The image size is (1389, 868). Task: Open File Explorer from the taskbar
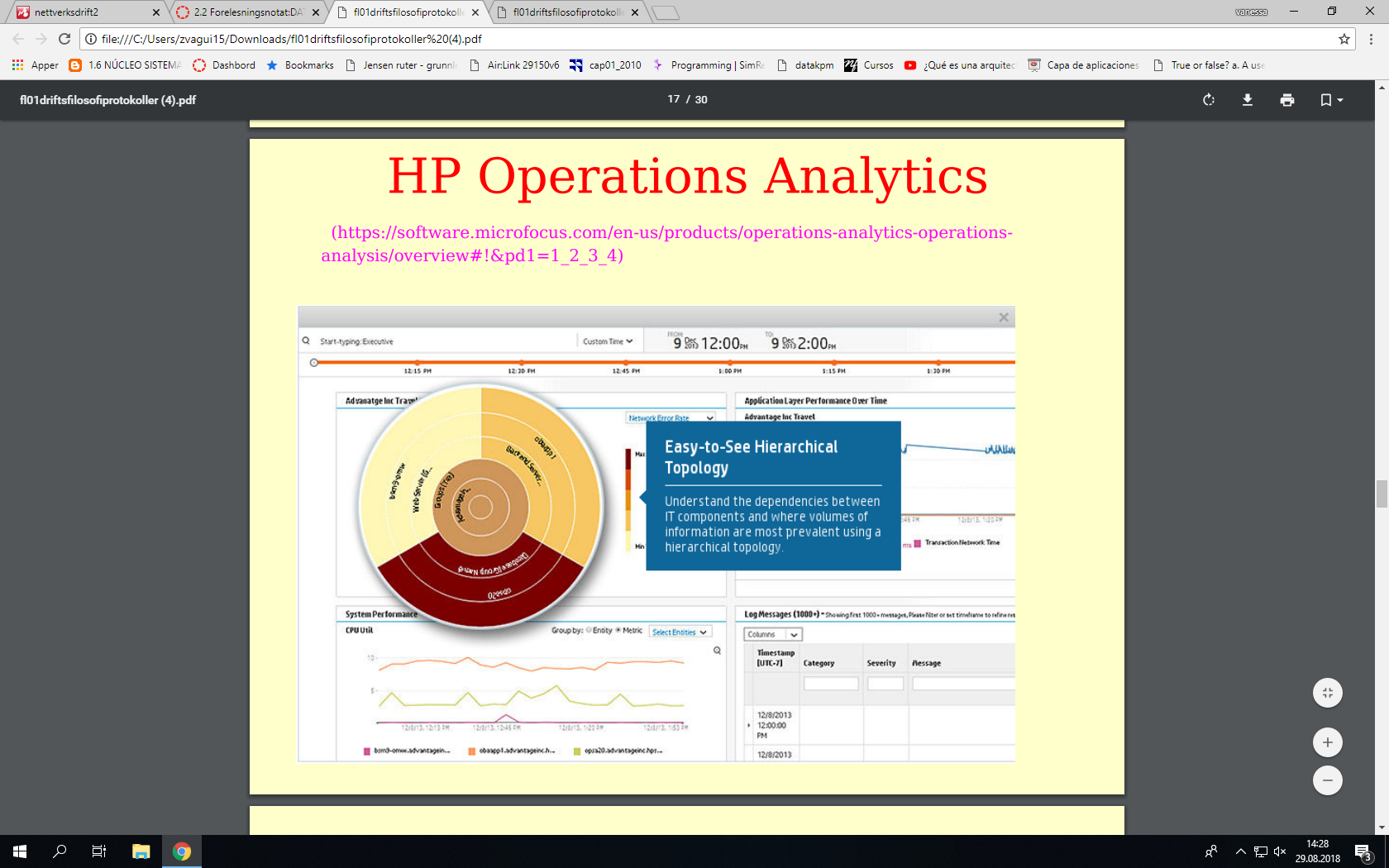[x=141, y=851]
